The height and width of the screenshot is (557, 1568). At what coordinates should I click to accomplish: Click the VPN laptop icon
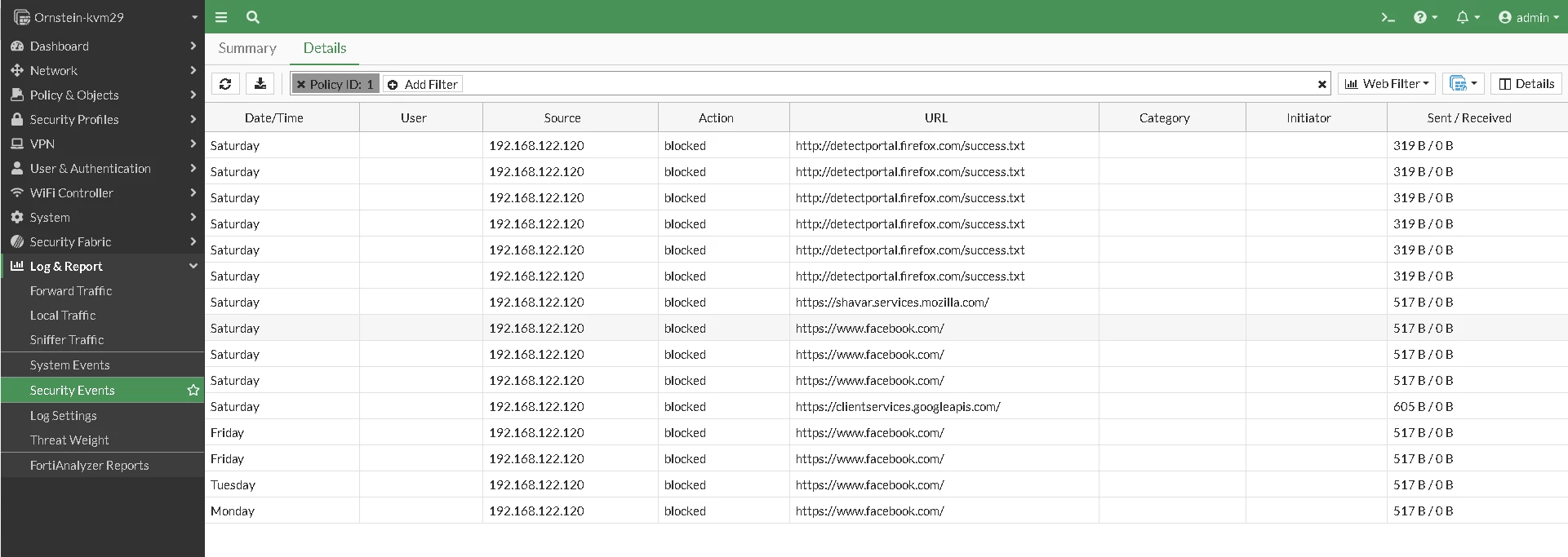point(17,144)
